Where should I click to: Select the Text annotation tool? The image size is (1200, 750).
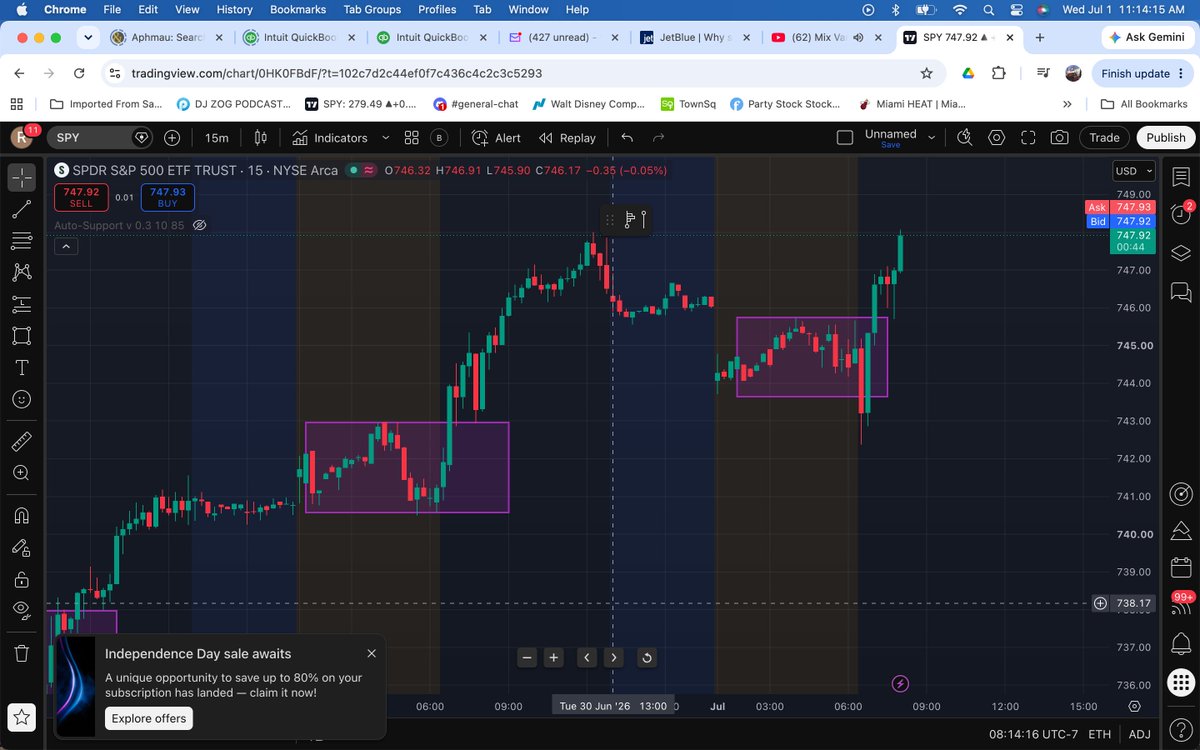tap(22, 367)
